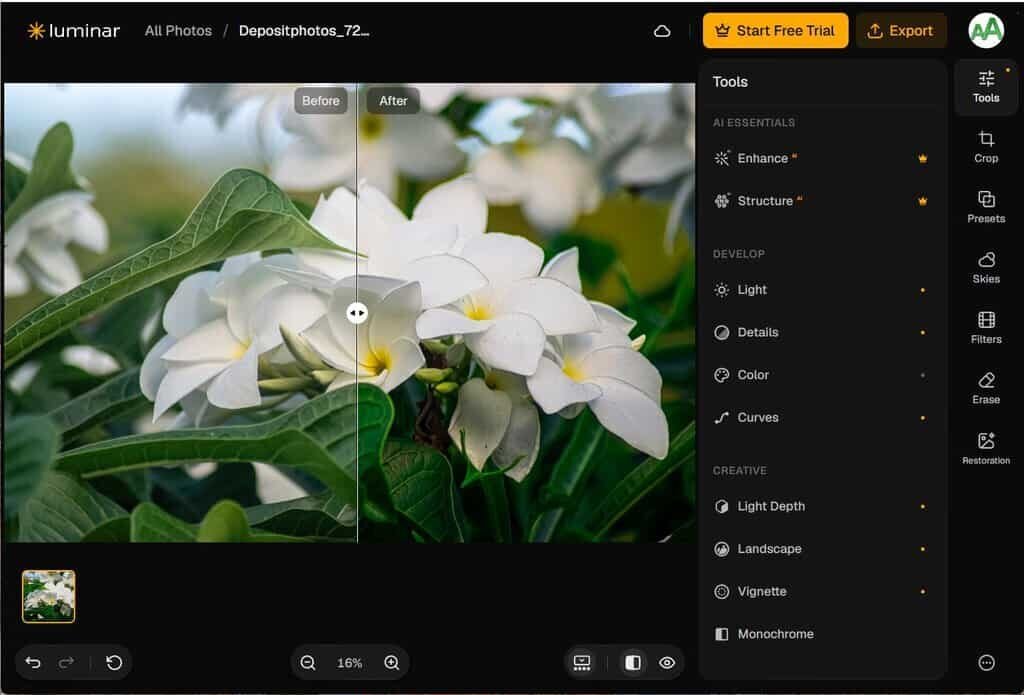Open the Skies panel
Image resolution: width=1024 pixels, height=695 pixels.
tap(985, 268)
